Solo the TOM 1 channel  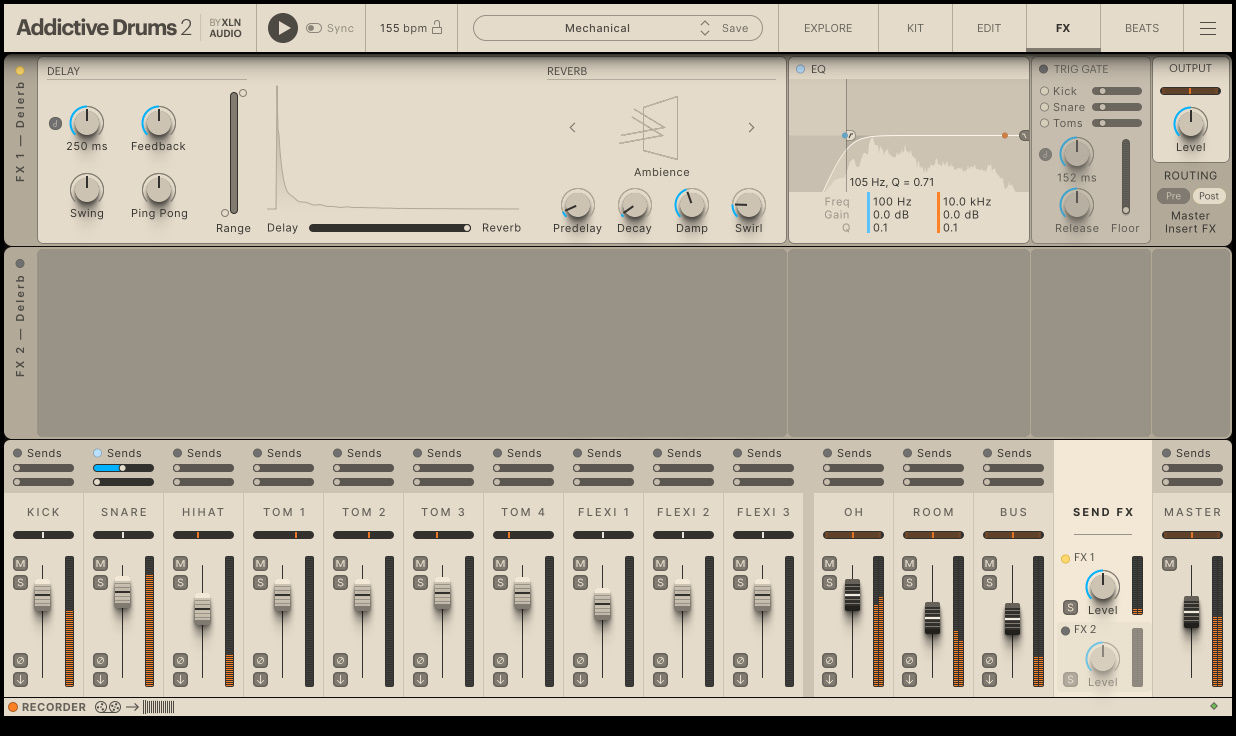tap(260, 582)
